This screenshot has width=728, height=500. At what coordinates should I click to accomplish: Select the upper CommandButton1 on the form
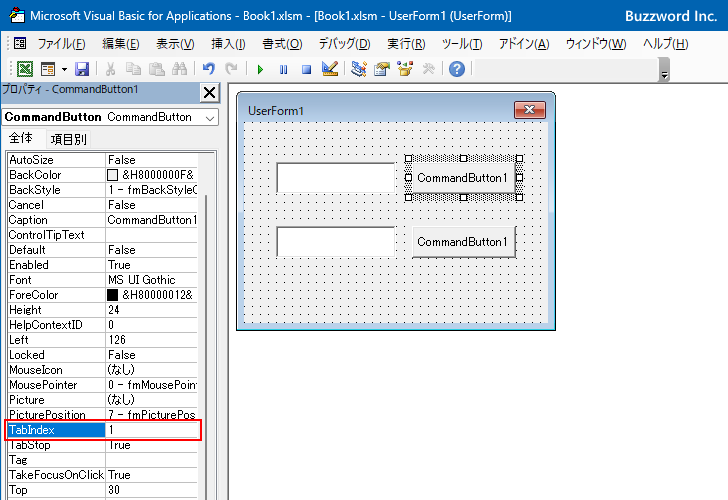pos(463,178)
